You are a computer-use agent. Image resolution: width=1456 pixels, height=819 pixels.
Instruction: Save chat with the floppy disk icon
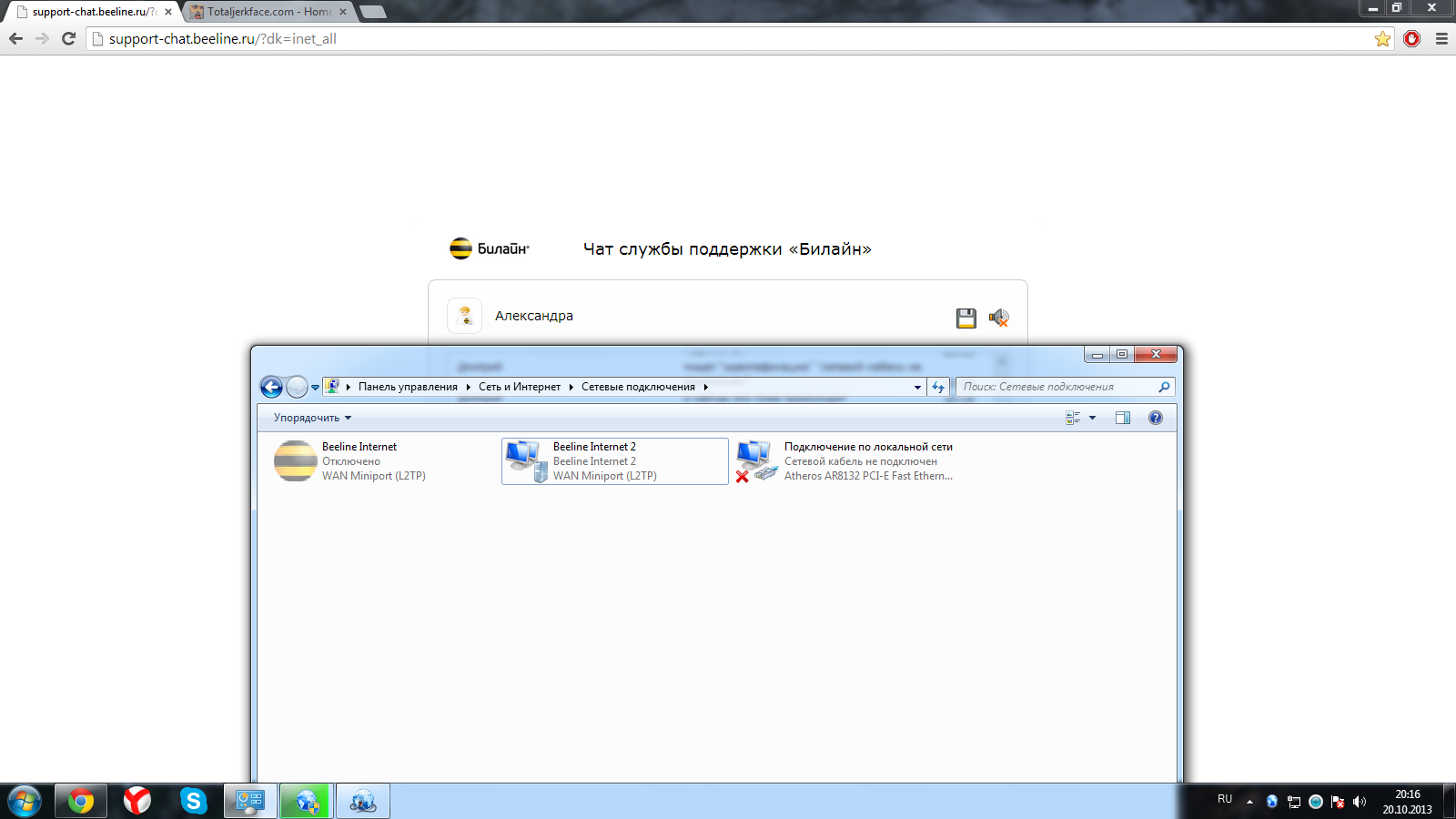966,318
